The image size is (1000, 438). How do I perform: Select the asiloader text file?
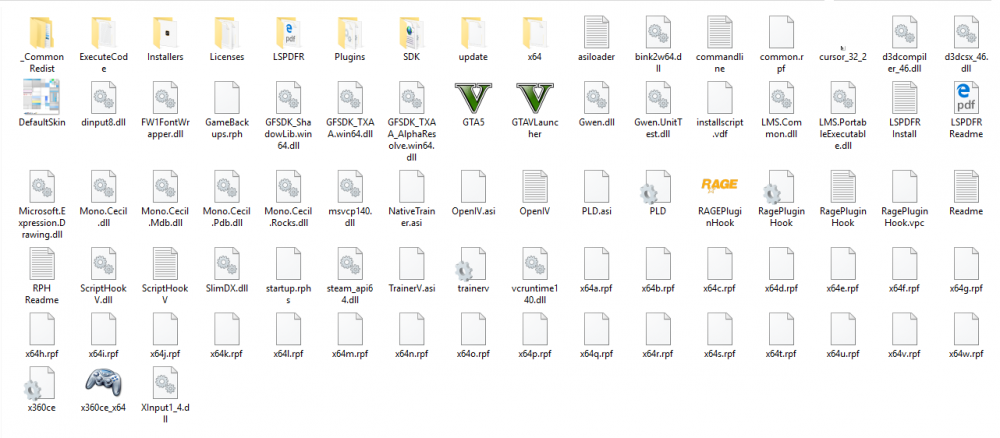pyautogui.click(x=597, y=33)
